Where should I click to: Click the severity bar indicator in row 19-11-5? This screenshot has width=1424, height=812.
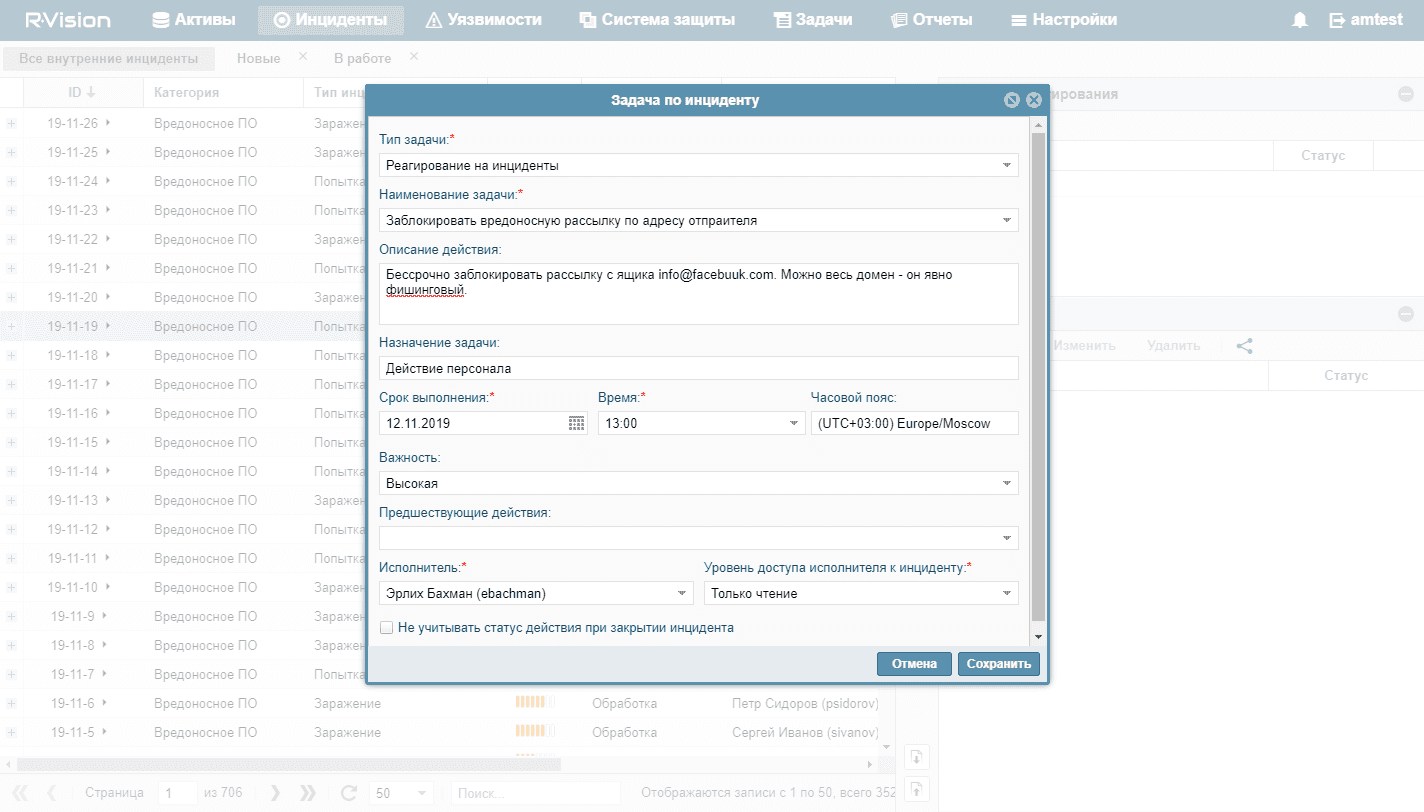tap(535, 732)
